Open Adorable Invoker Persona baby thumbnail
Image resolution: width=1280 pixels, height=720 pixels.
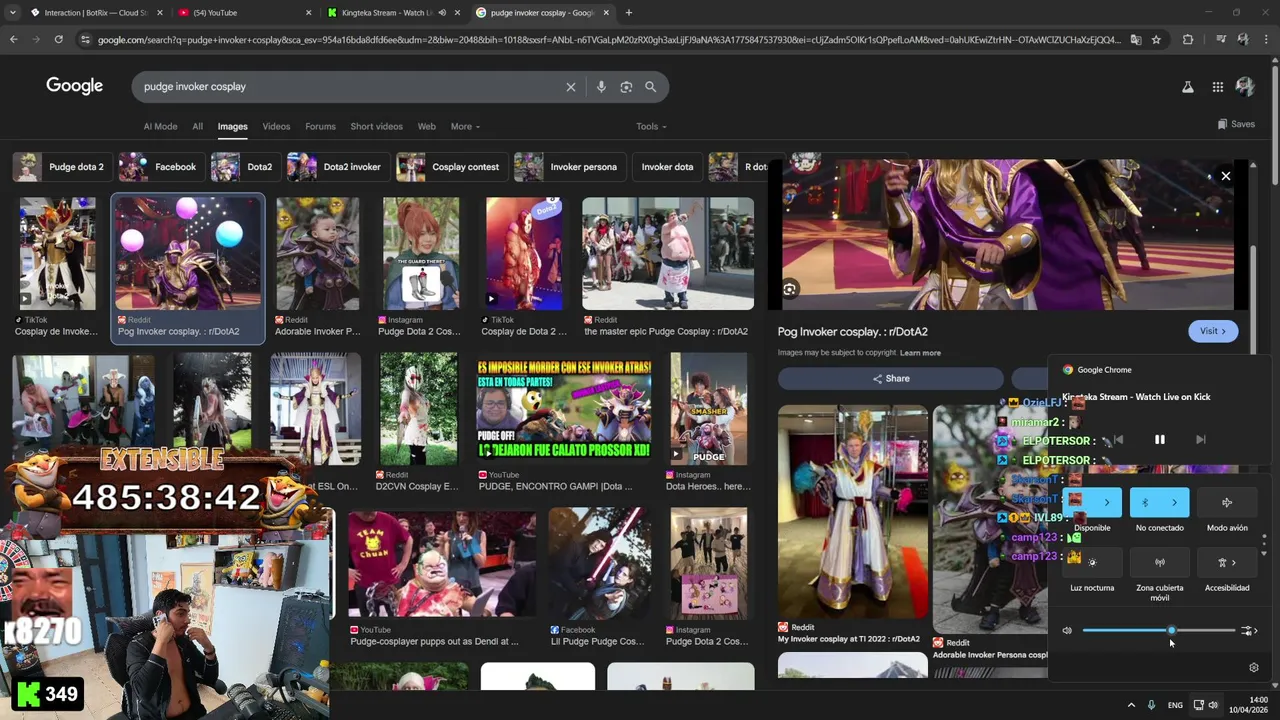click(x=317, y=254)
